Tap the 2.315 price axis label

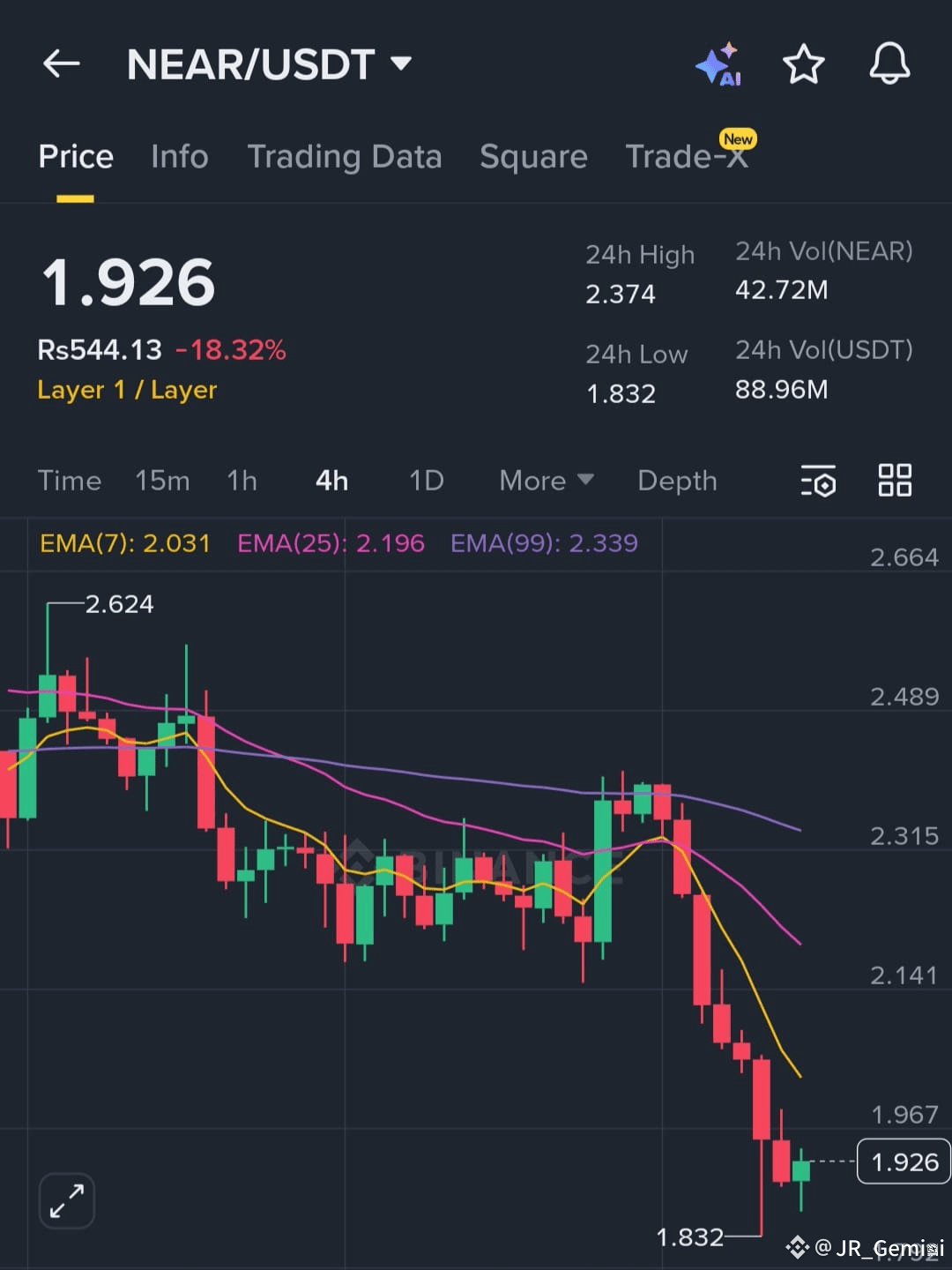point(904,836)
